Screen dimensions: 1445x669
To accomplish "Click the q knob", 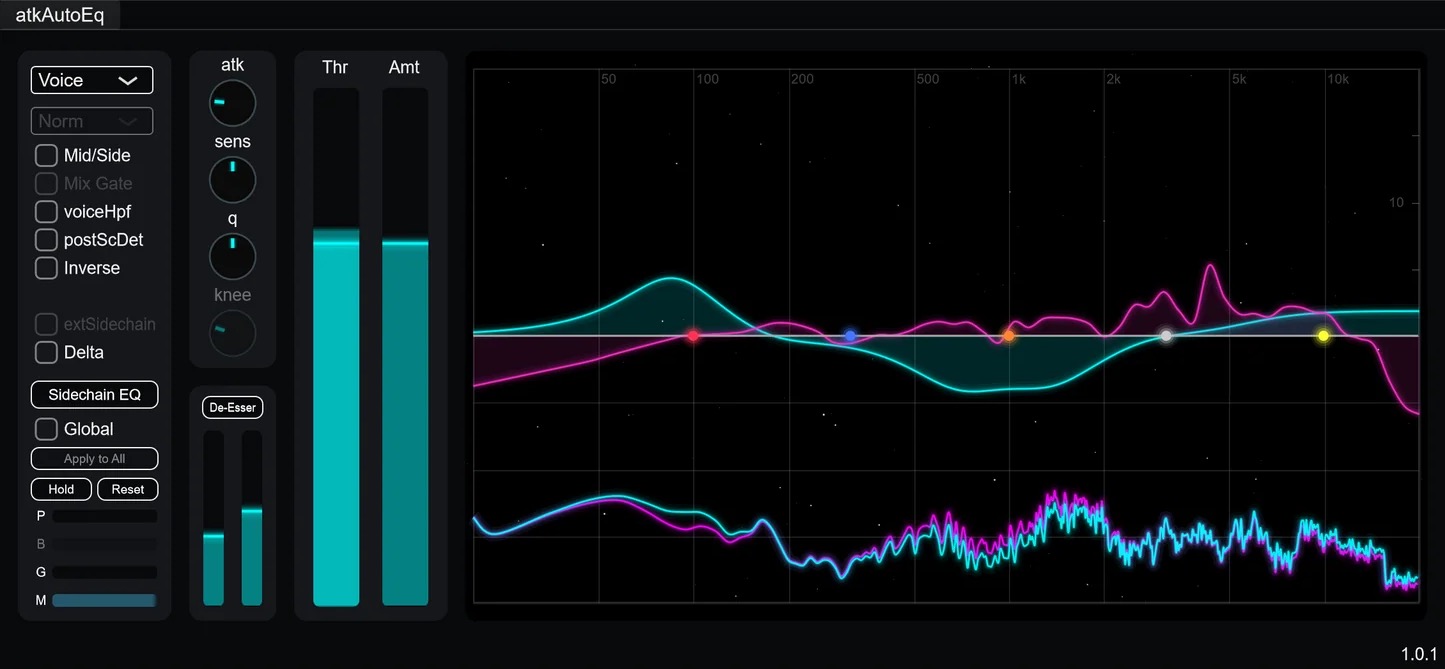I will (232, 256).
